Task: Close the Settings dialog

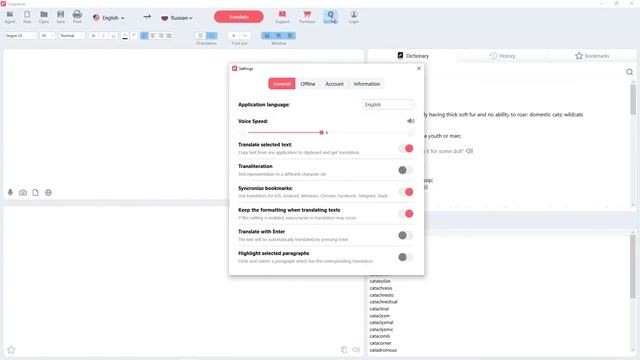Action: pos(419,69)
